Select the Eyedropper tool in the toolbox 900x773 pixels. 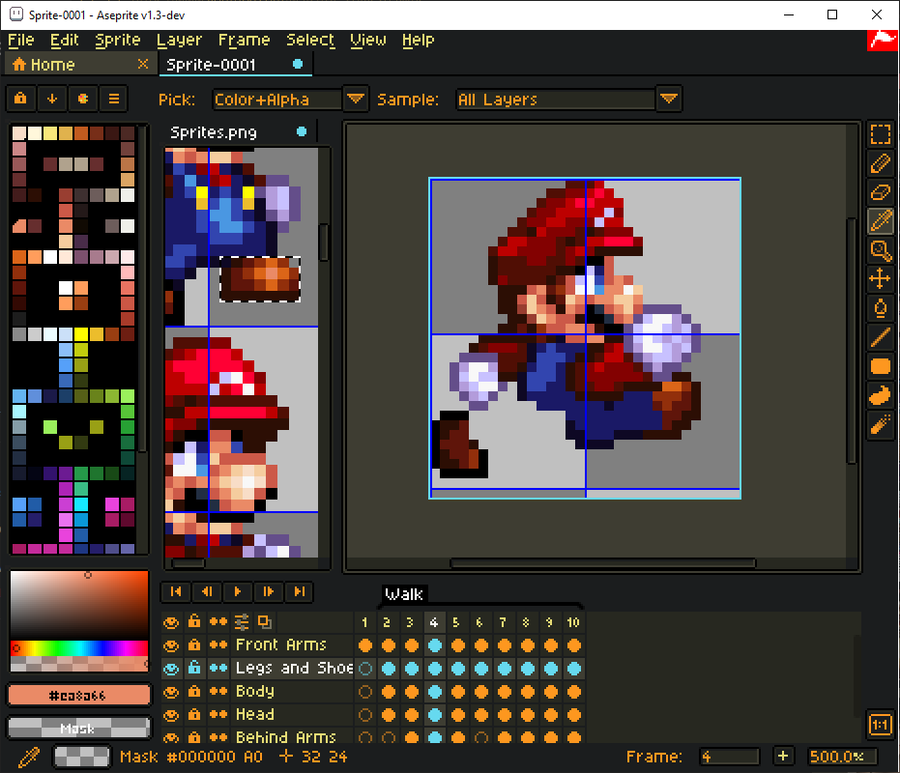pos(880,221)
